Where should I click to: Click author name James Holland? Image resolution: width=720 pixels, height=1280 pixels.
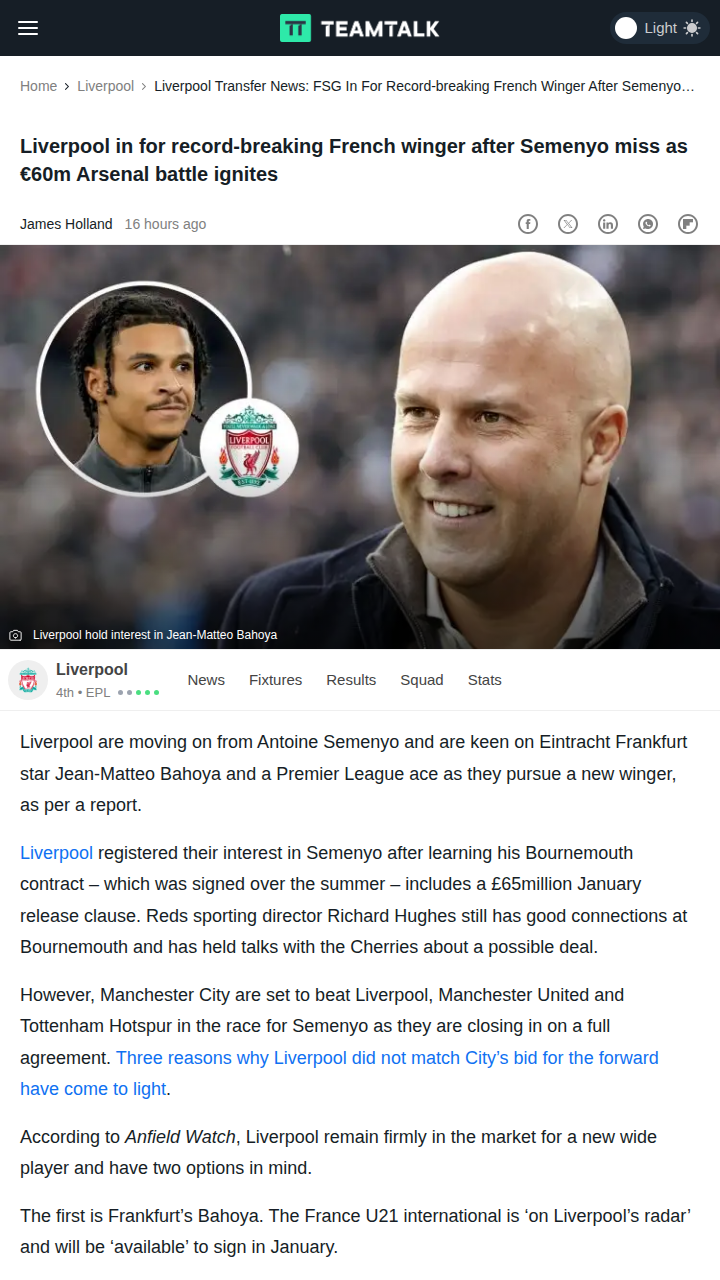click(66, 224)
